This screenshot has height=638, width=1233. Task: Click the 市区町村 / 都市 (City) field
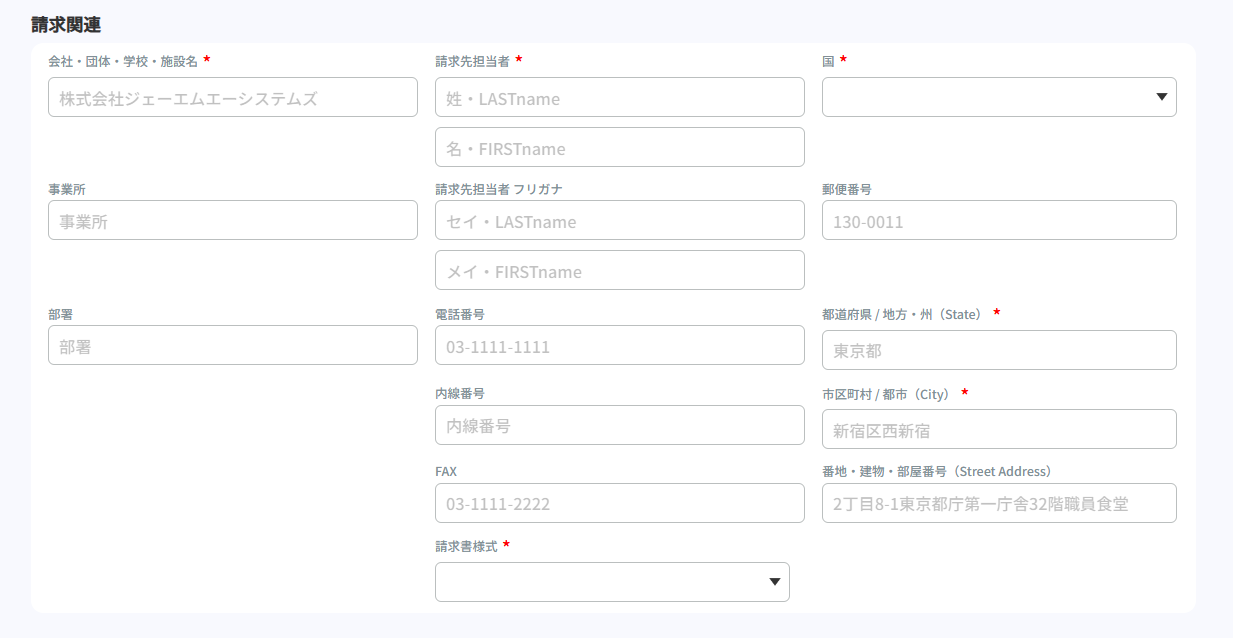(998, 429)
